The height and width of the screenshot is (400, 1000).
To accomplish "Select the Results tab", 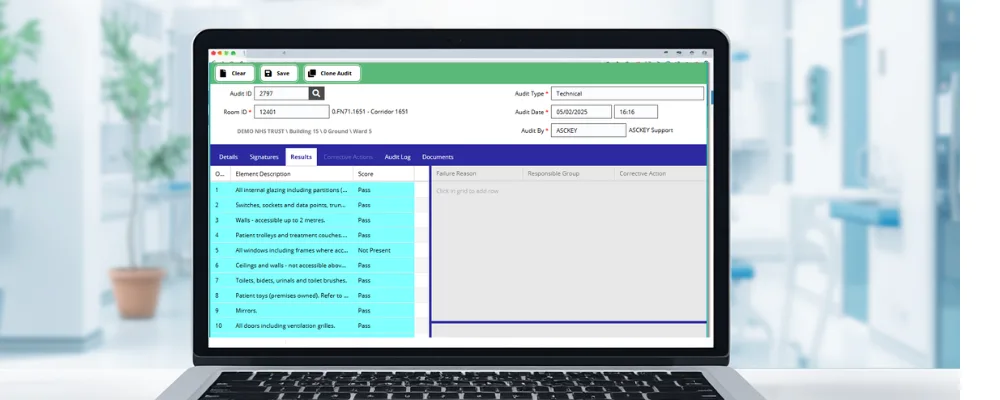I will [x=301, y=157].
